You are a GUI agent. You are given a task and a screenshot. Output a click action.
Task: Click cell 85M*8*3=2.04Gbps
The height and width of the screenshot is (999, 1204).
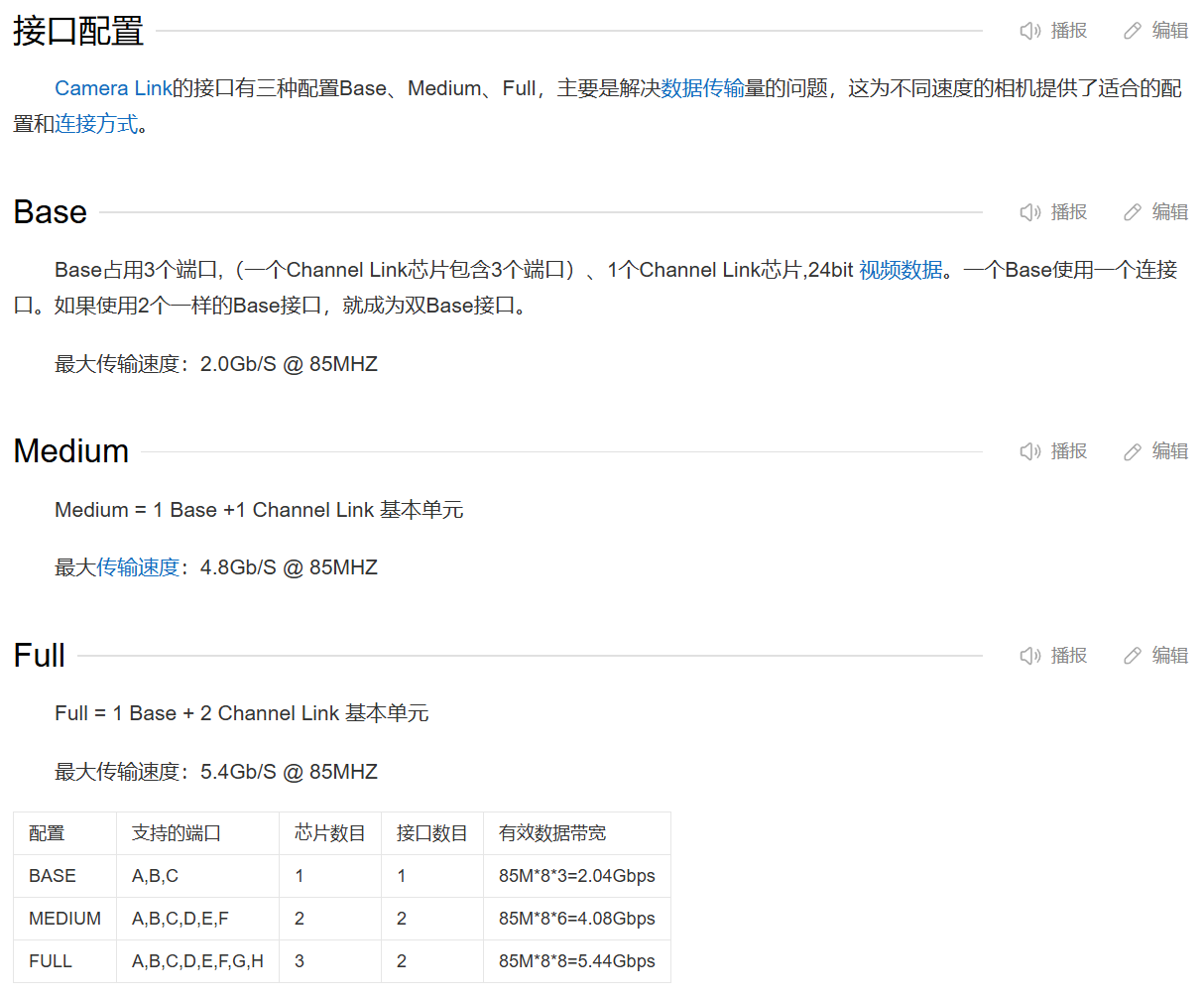pos(577,876)
